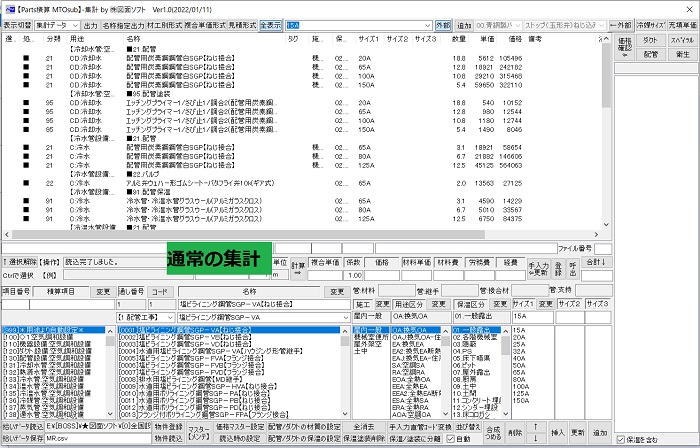Screen dimensions: 700x448
Task: Click the scrollbar of 積算項目 category list
Action: coord(110,372)
